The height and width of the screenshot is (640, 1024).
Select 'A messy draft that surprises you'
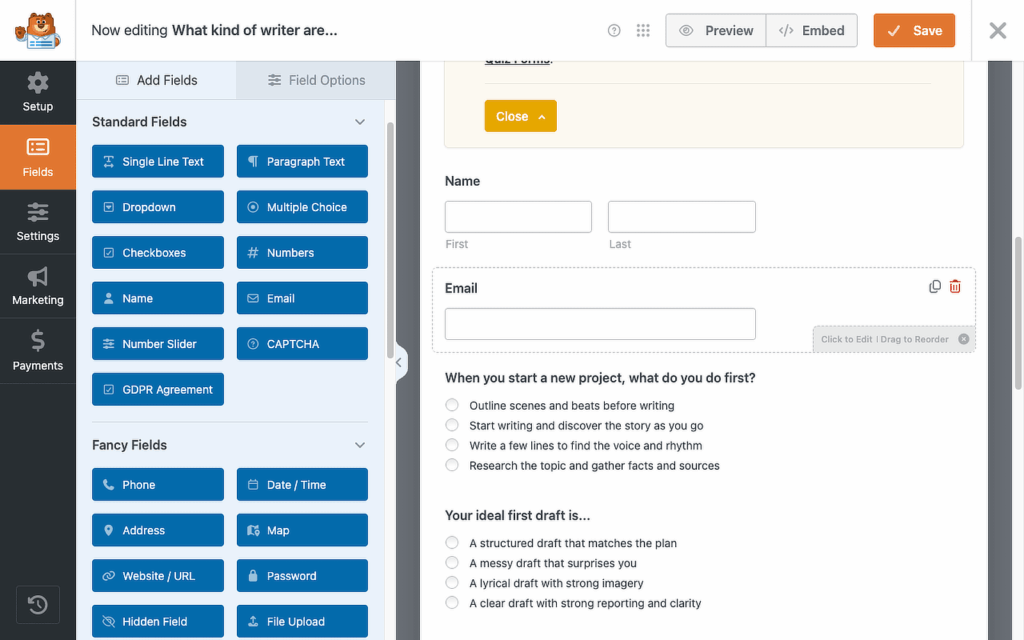(452, 562)
